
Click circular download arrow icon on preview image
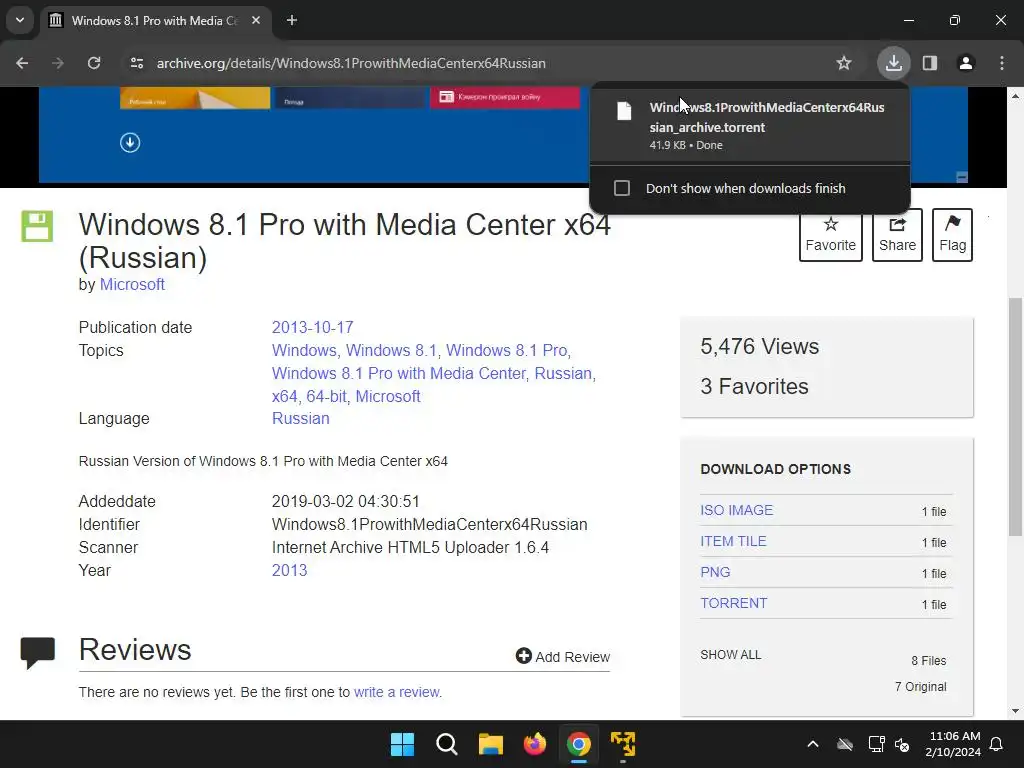(x=130, y=142)
